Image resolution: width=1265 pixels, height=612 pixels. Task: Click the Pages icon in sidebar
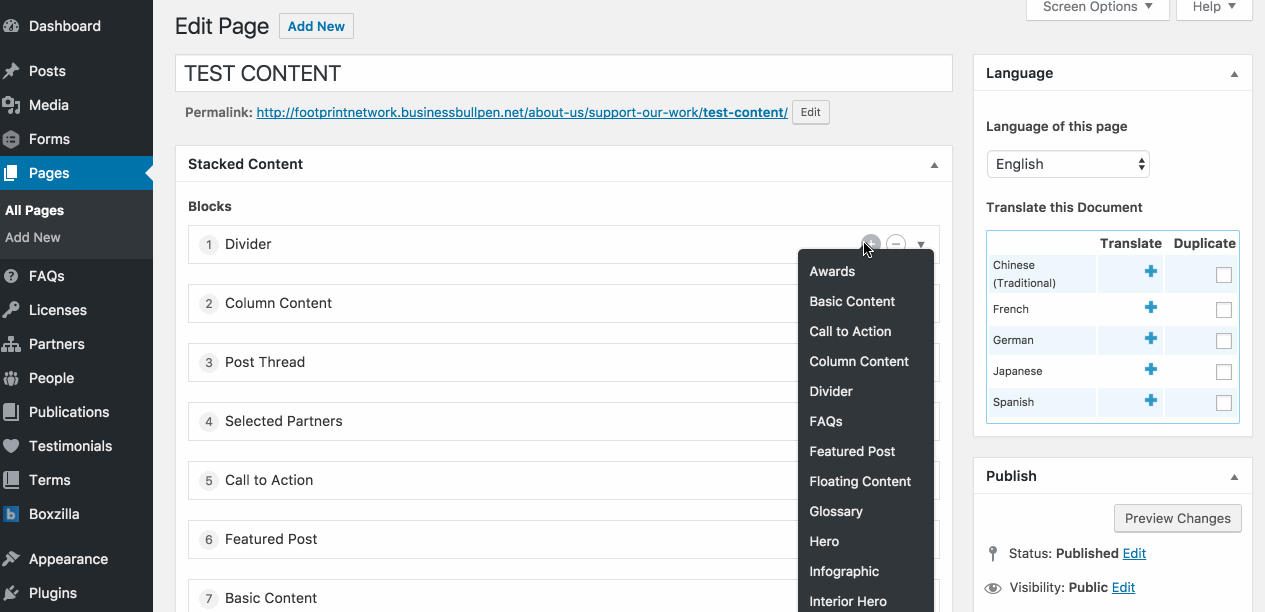pos(11,173)
